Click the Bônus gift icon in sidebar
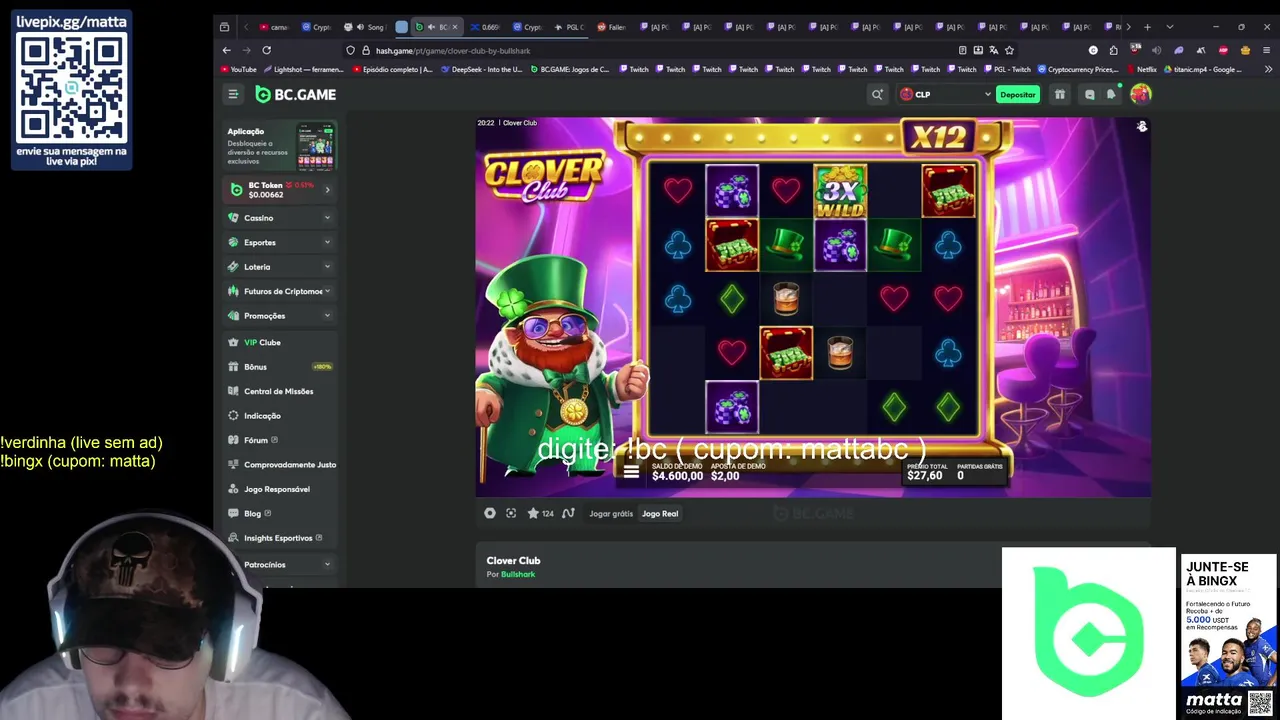 [234, 367]
